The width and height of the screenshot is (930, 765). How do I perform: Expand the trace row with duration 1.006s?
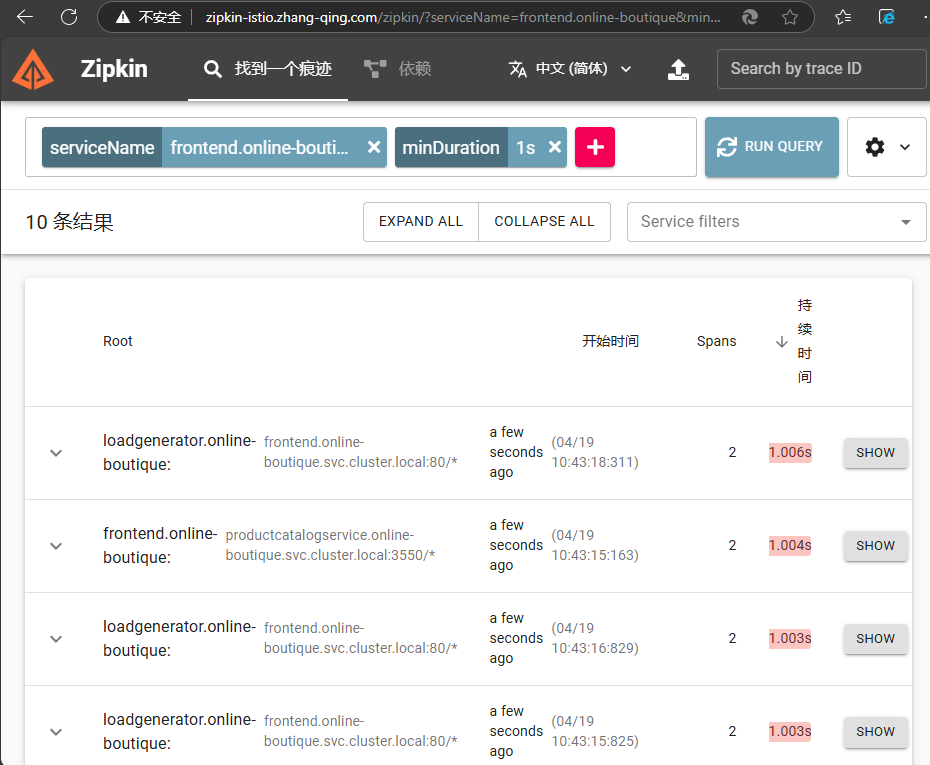[x=56, y=453]
